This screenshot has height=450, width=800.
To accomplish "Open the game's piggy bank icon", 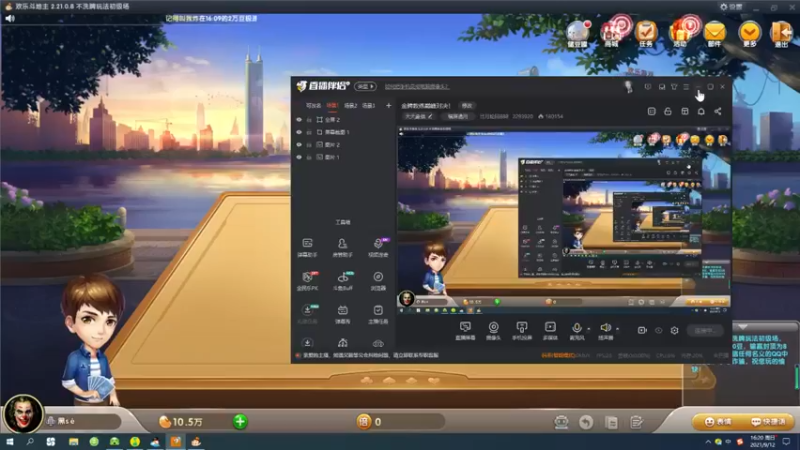I will (x=578, y=34).
